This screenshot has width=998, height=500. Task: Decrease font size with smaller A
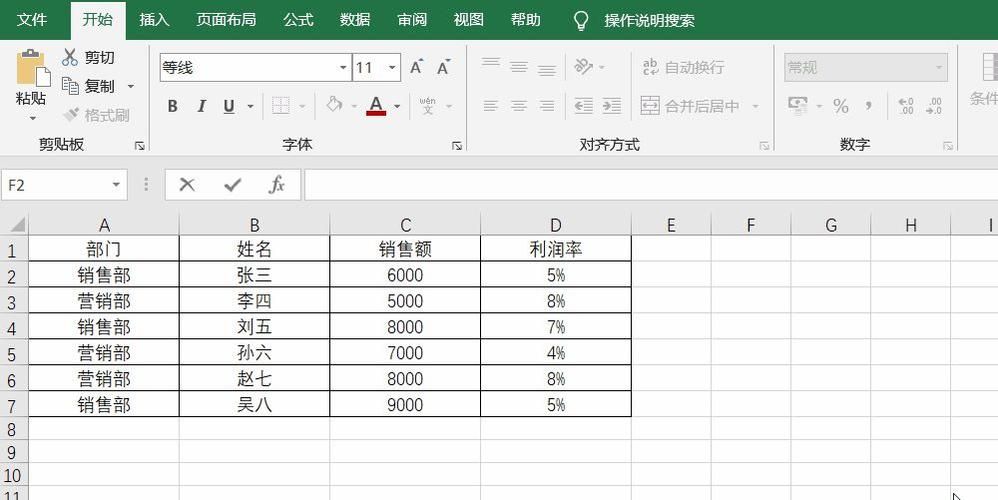[444, 67]
